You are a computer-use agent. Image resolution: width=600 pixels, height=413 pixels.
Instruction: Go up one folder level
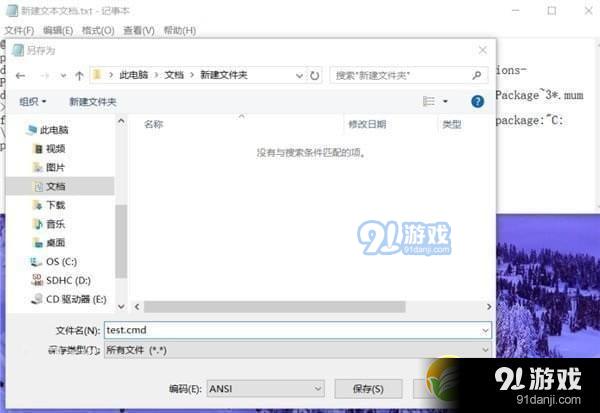(79, 76)
